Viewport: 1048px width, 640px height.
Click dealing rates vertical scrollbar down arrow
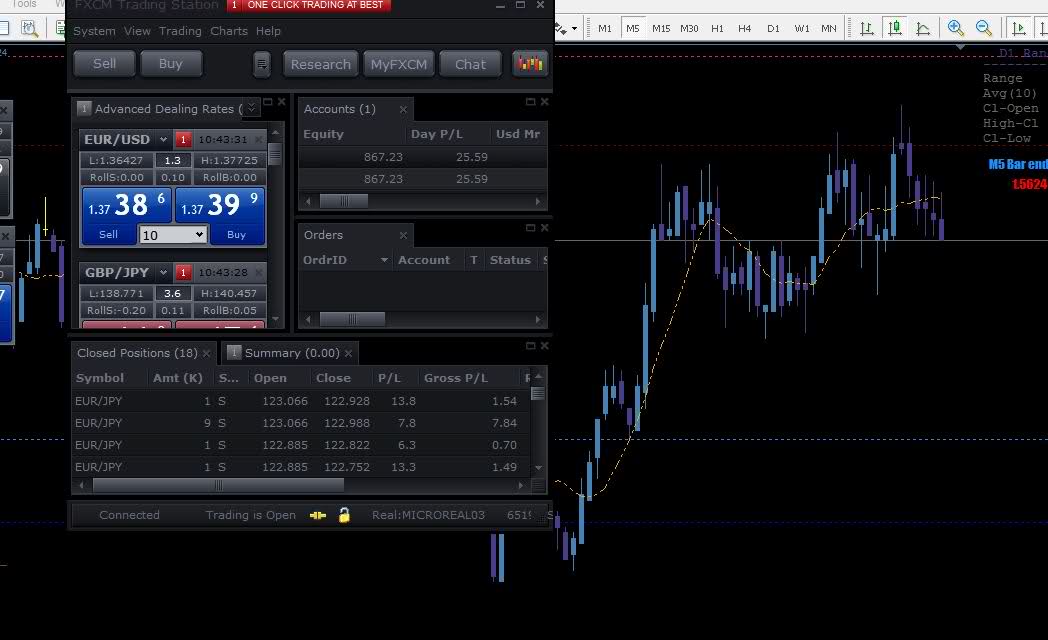[x=275, y=320]
